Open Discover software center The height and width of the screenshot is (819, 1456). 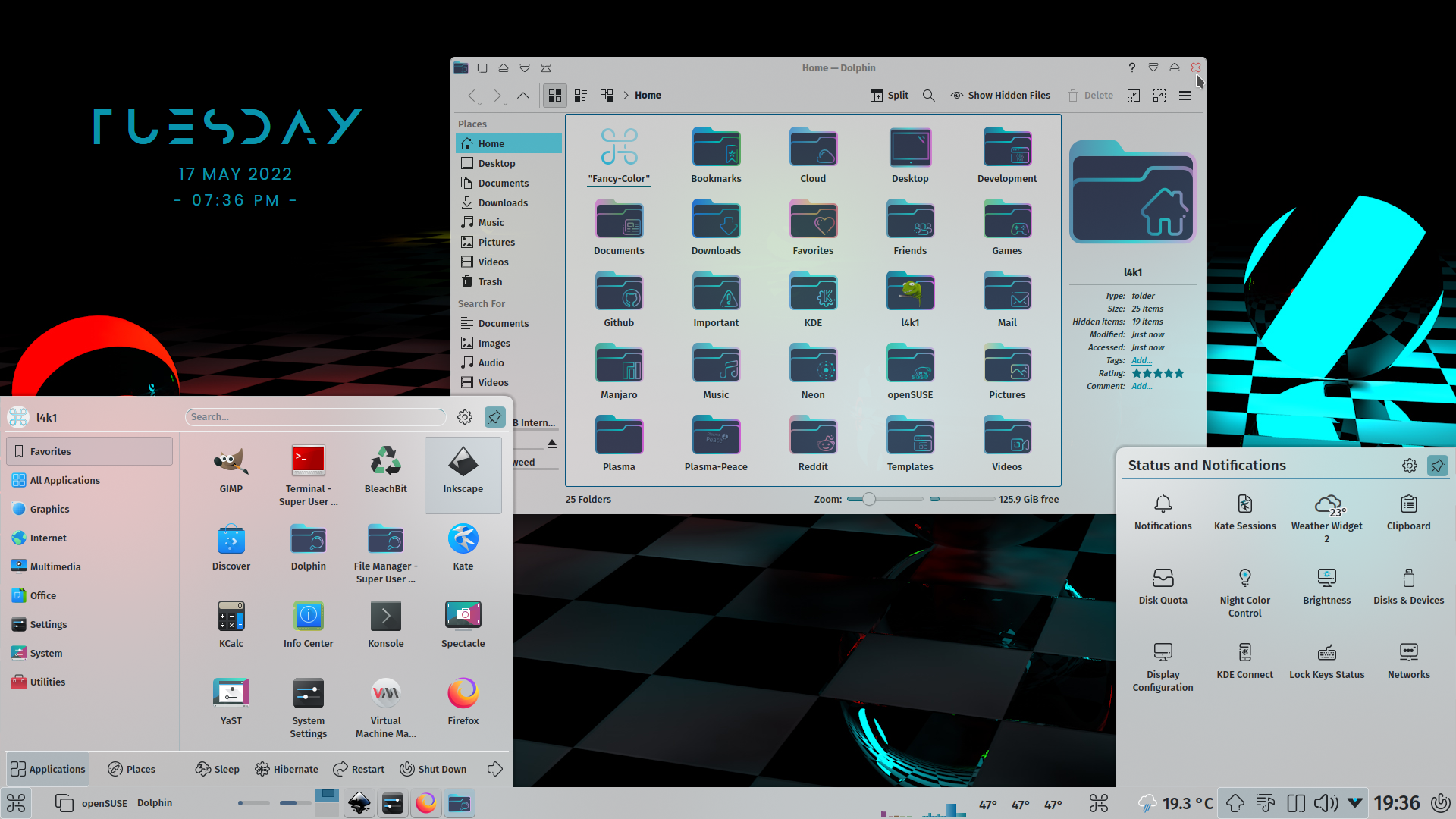pyautogui.click(x=231, y=548)
